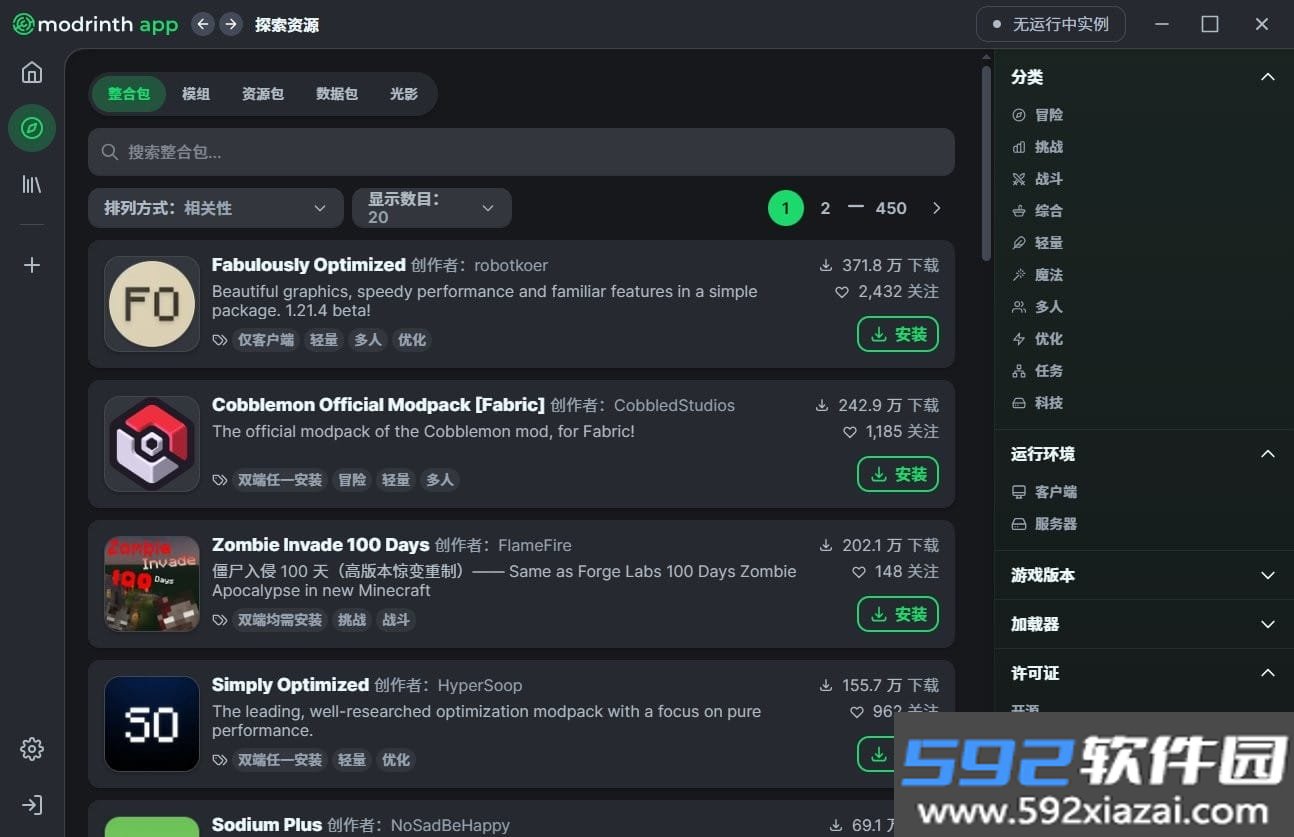1294x837 pixels.
Task: Open 无运行中实例 status button
Action: pyautogui.click(x=1051, y=24)
